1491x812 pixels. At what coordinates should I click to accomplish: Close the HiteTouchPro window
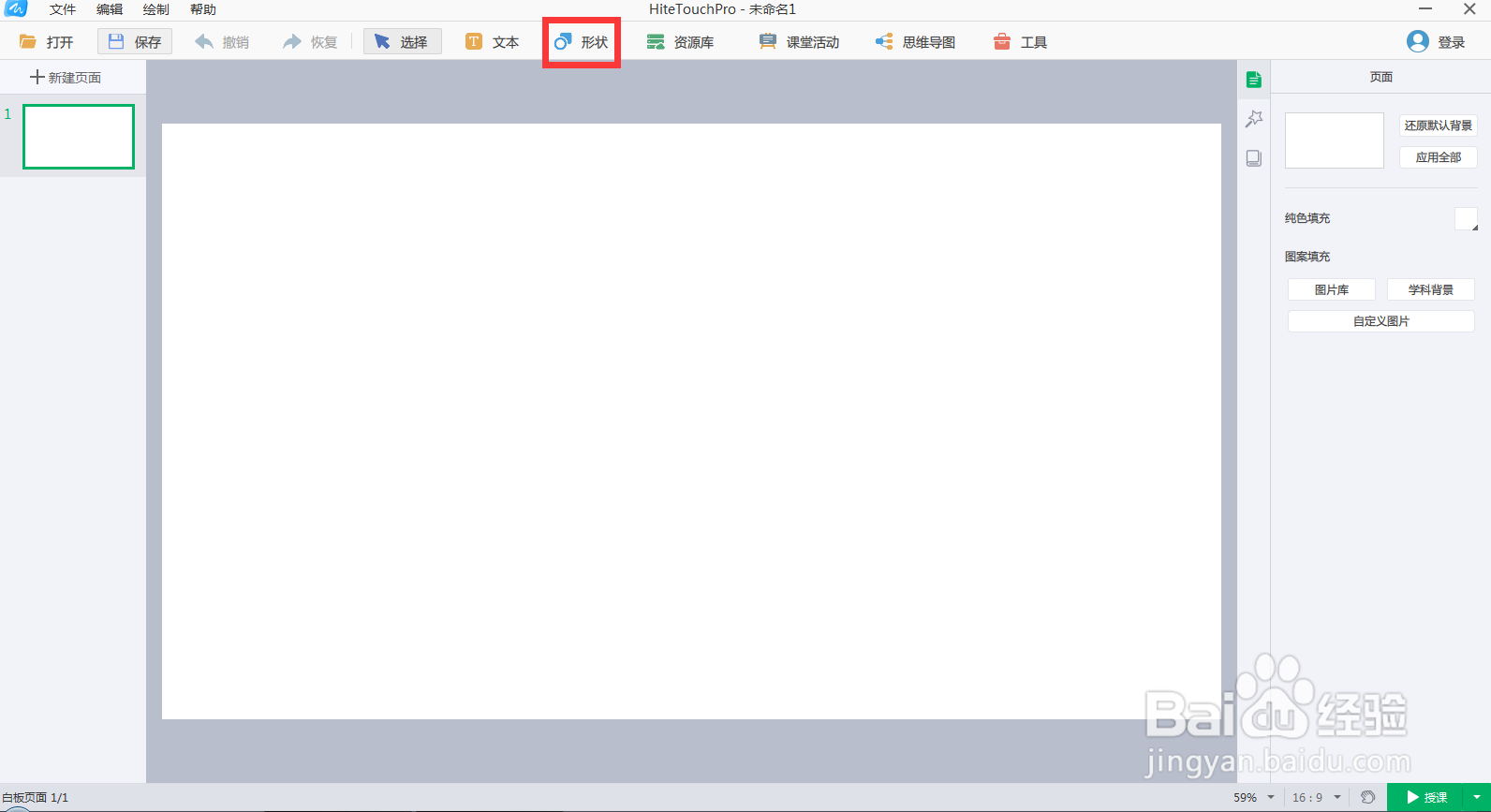[x=1469, y=9]
